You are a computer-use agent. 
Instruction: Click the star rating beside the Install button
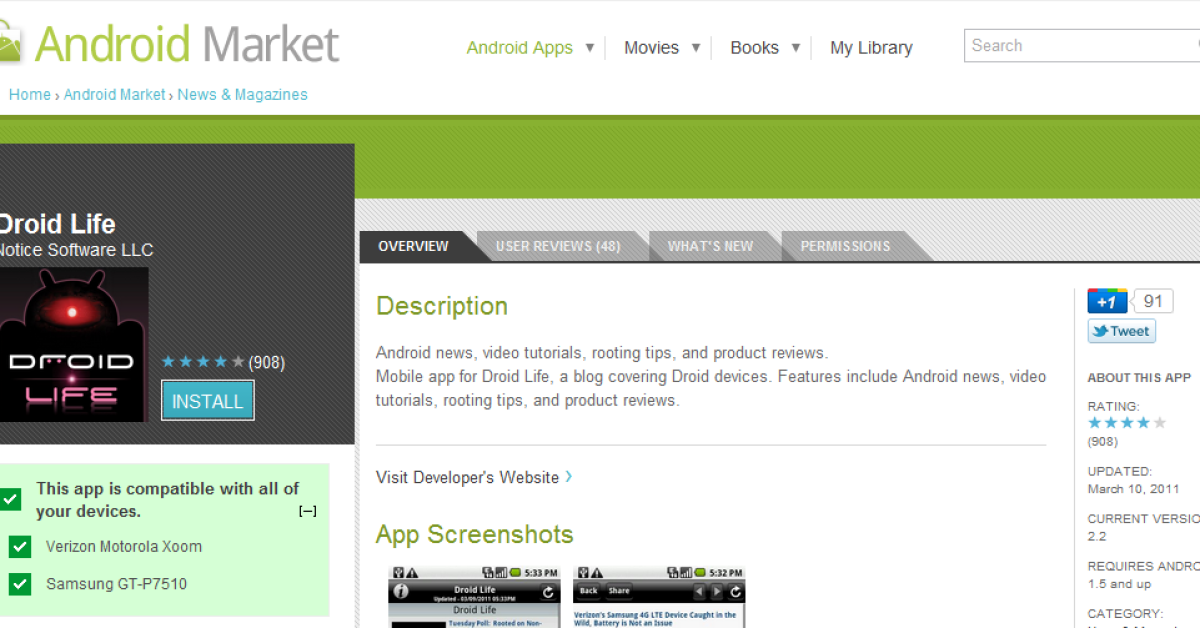point(203,362)
